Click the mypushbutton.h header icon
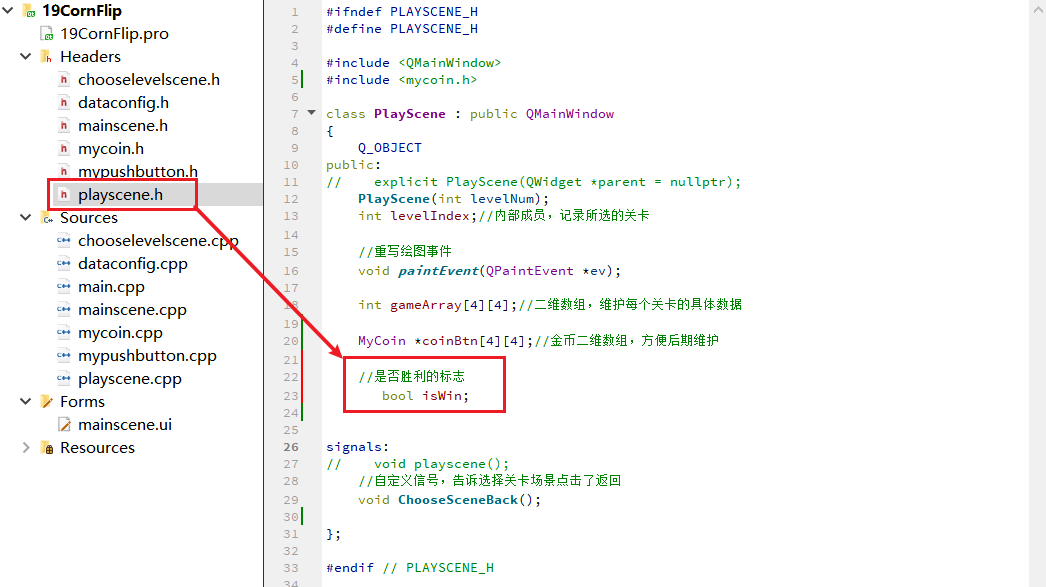Screen dimensions: 1046x587 [x=64, y=171]
